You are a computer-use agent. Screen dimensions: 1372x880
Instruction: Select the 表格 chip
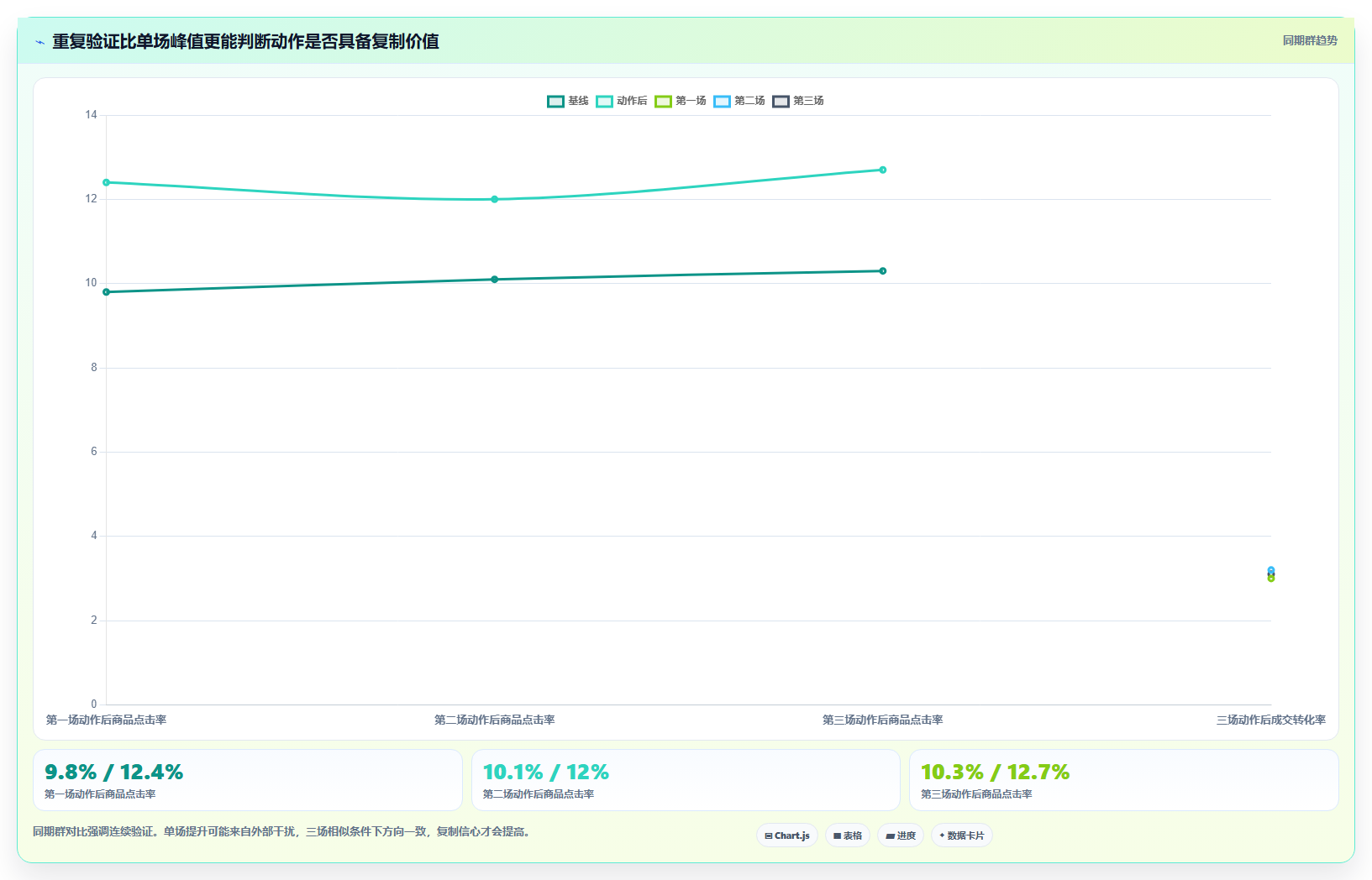coord(848,835)
